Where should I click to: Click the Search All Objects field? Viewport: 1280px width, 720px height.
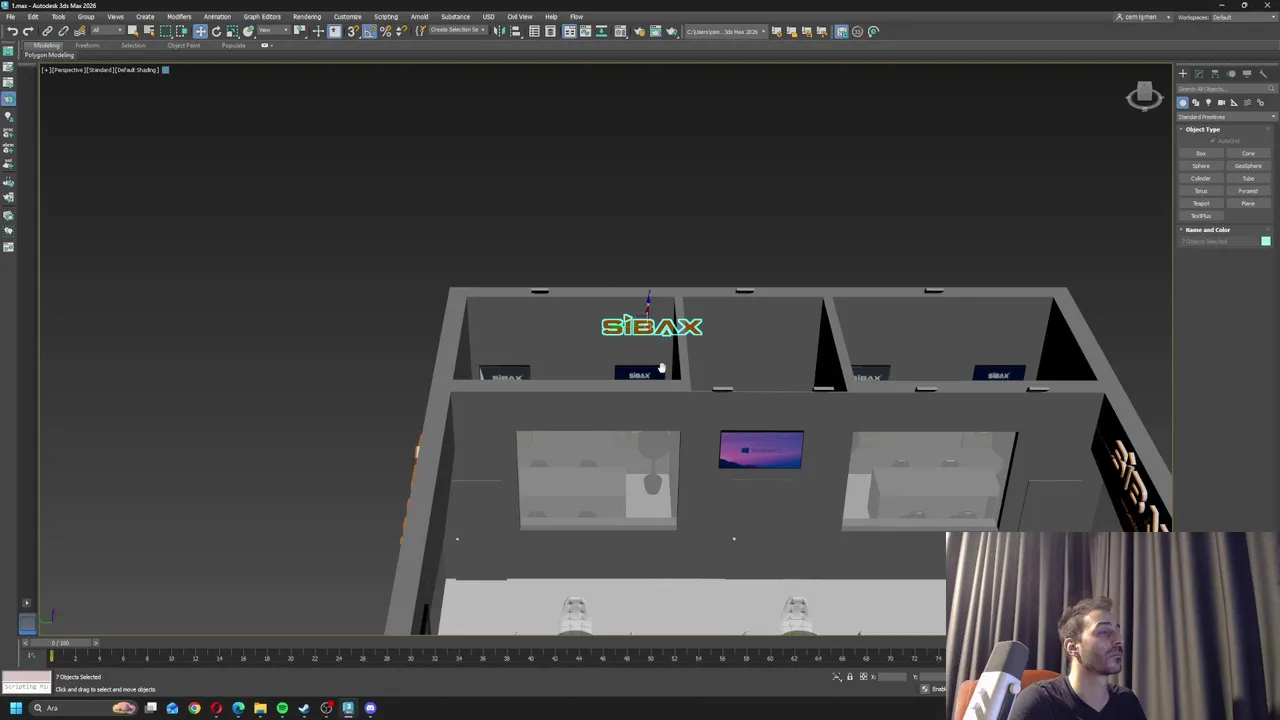pos(1226,88)
